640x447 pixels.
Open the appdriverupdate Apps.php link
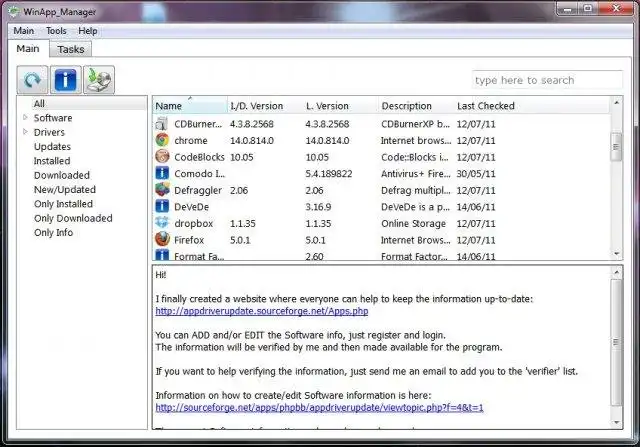tap(262, 311)
